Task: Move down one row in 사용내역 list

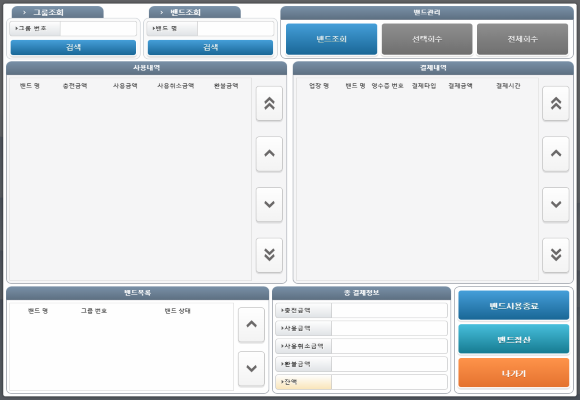Action: tap(269, 204)
